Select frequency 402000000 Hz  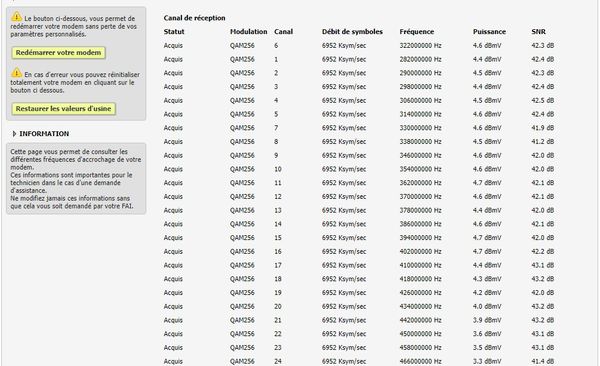[x=421, y=252]
